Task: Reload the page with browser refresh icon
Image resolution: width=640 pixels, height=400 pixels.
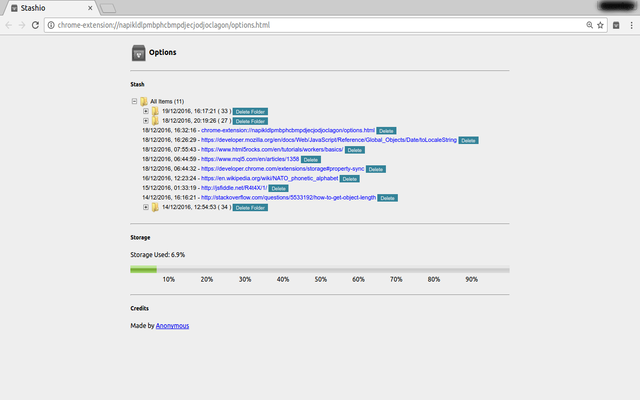Action: pos(36,23)
